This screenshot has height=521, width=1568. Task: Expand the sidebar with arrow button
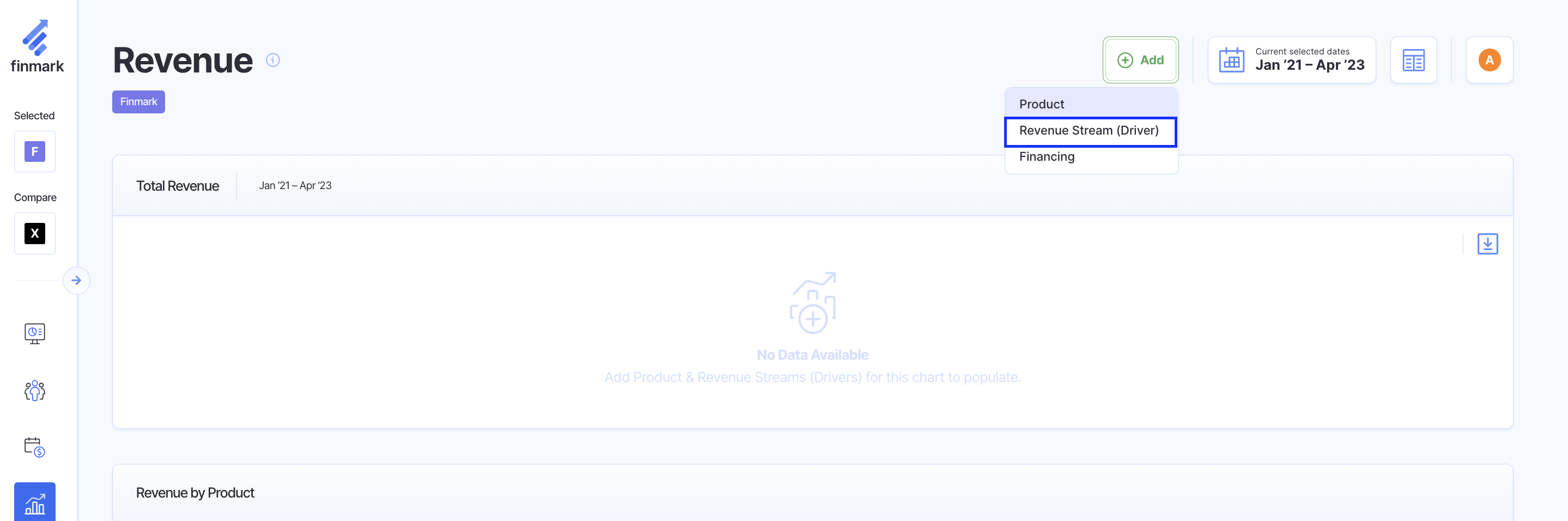tap(76, 281)
